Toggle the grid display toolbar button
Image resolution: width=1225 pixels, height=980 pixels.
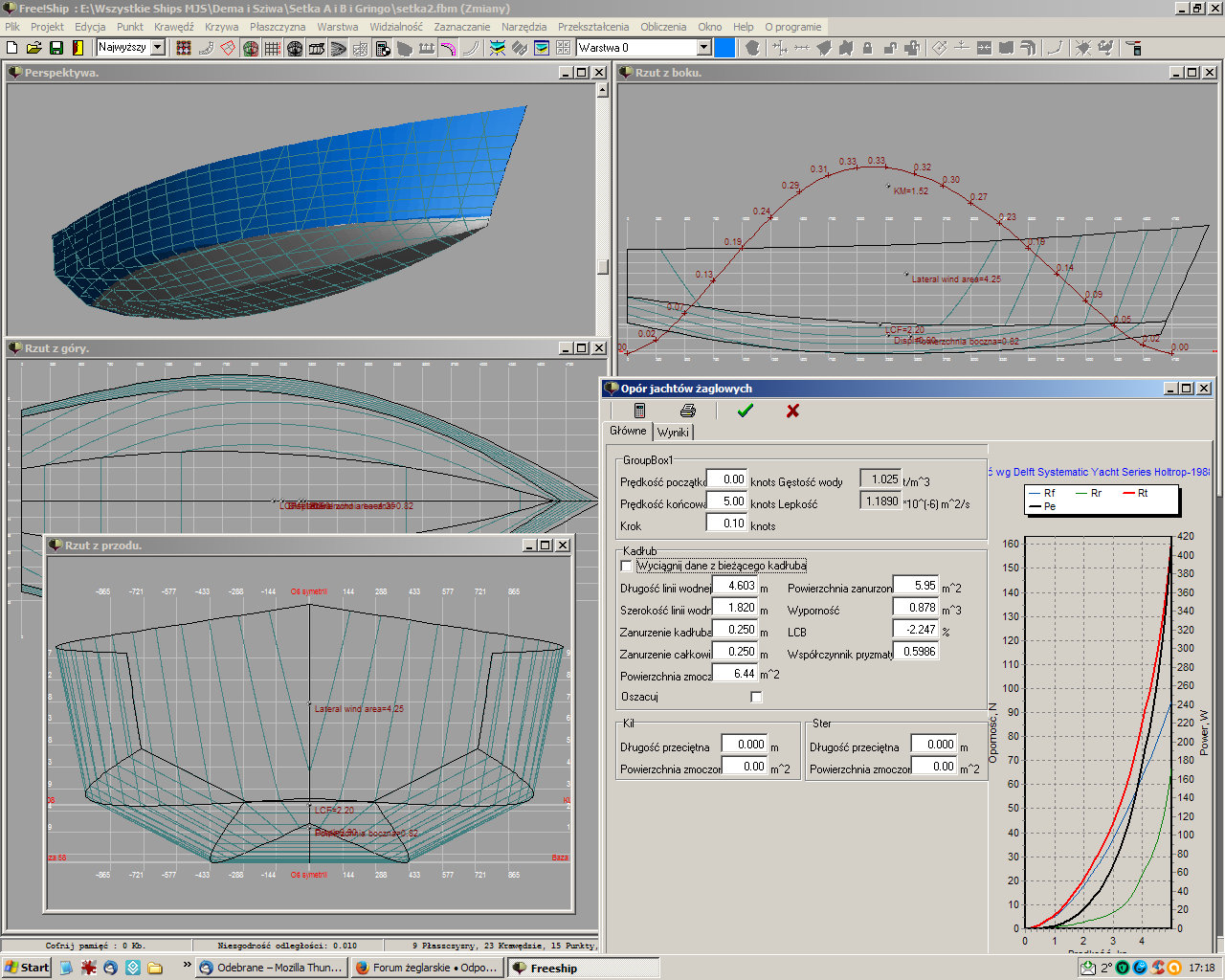tap(273, 48)
